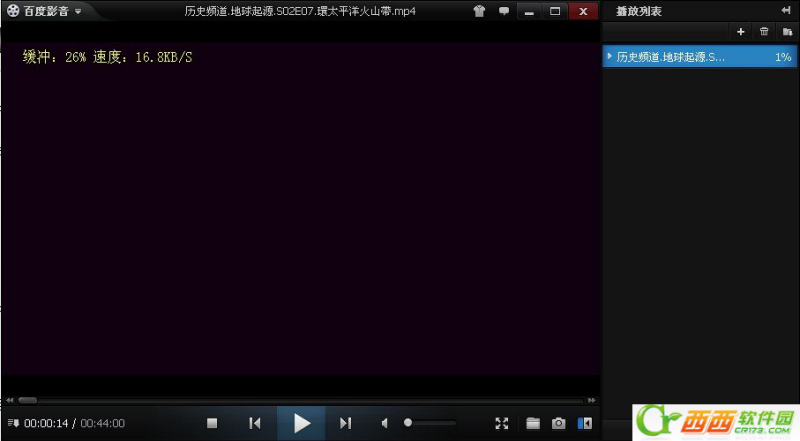Click the seek bar playback handle
This screenshot has width=800, height=441.
click(28, 400)
